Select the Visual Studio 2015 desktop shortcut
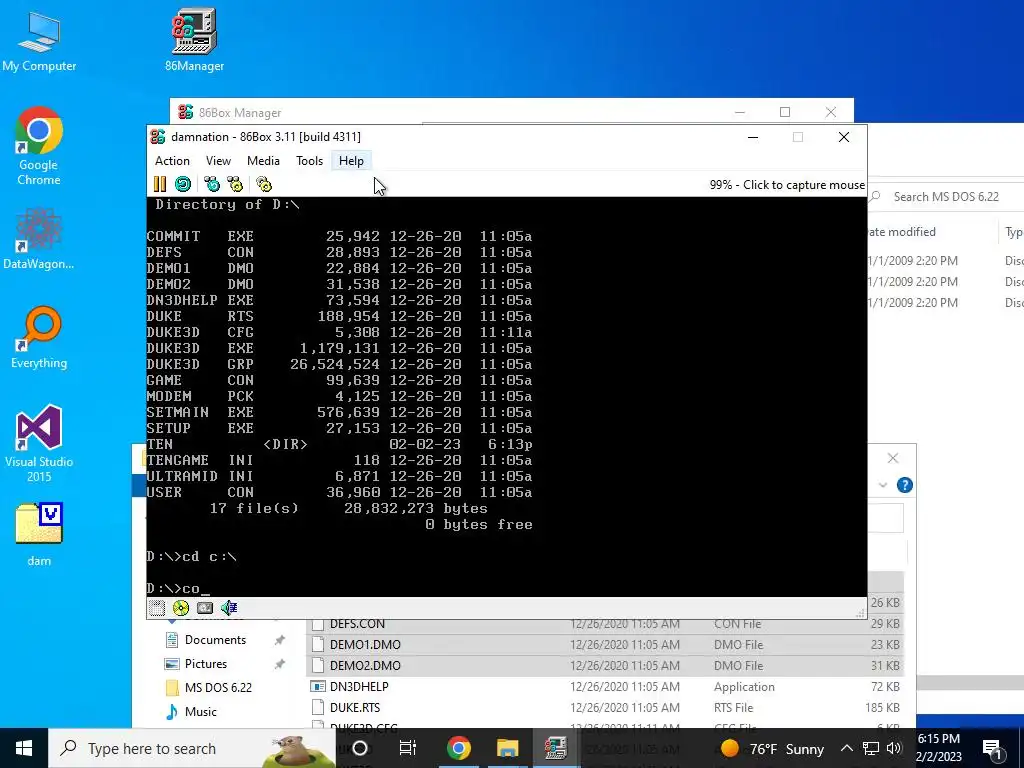Screen dimensions: 1024x768 coord(39,444)
